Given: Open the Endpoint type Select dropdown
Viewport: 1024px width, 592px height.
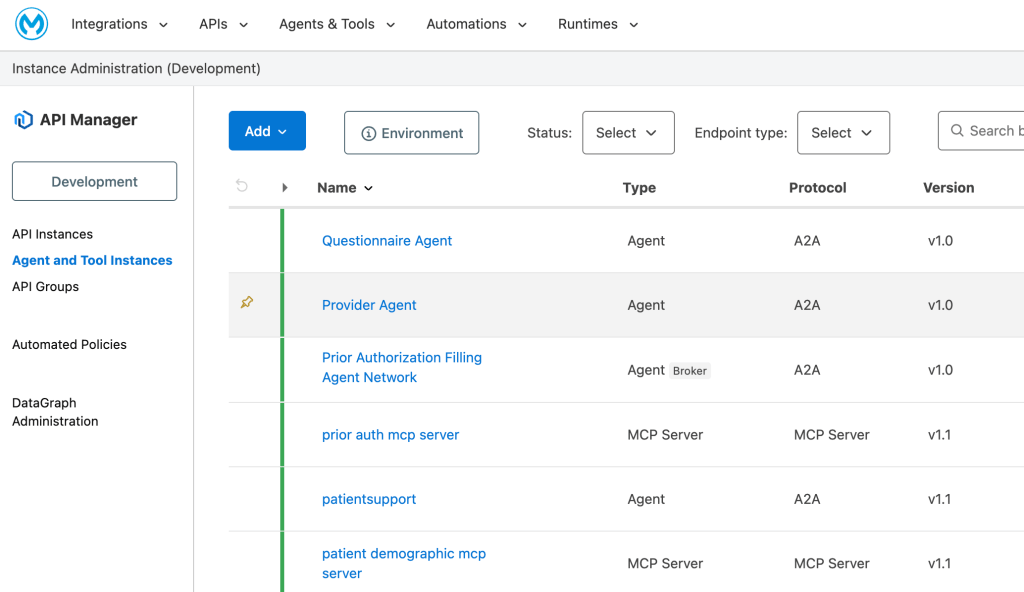Looking at the screenshot, I should point(842,133).
